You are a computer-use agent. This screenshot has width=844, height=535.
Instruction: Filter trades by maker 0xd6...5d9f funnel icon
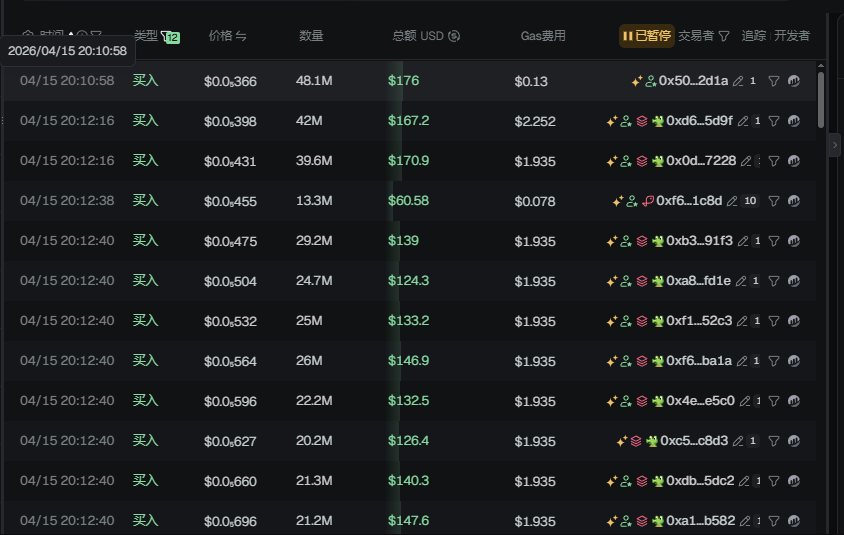pyautogui.click(x=773, y=121)
